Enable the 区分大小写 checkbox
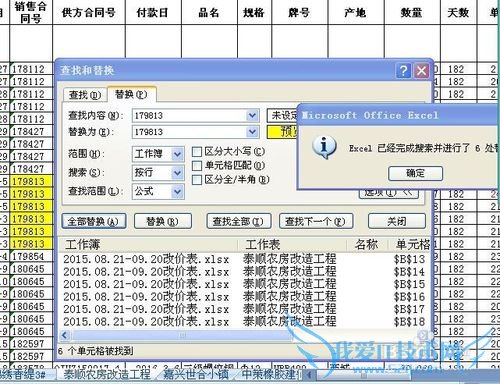Viewport: 500px width, 384px height. pos(197,152)
